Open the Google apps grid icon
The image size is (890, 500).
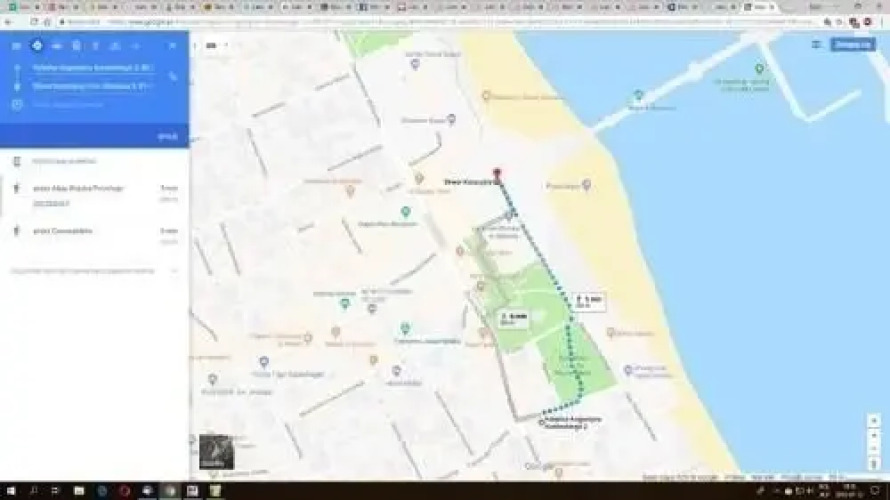coord(816,45)
